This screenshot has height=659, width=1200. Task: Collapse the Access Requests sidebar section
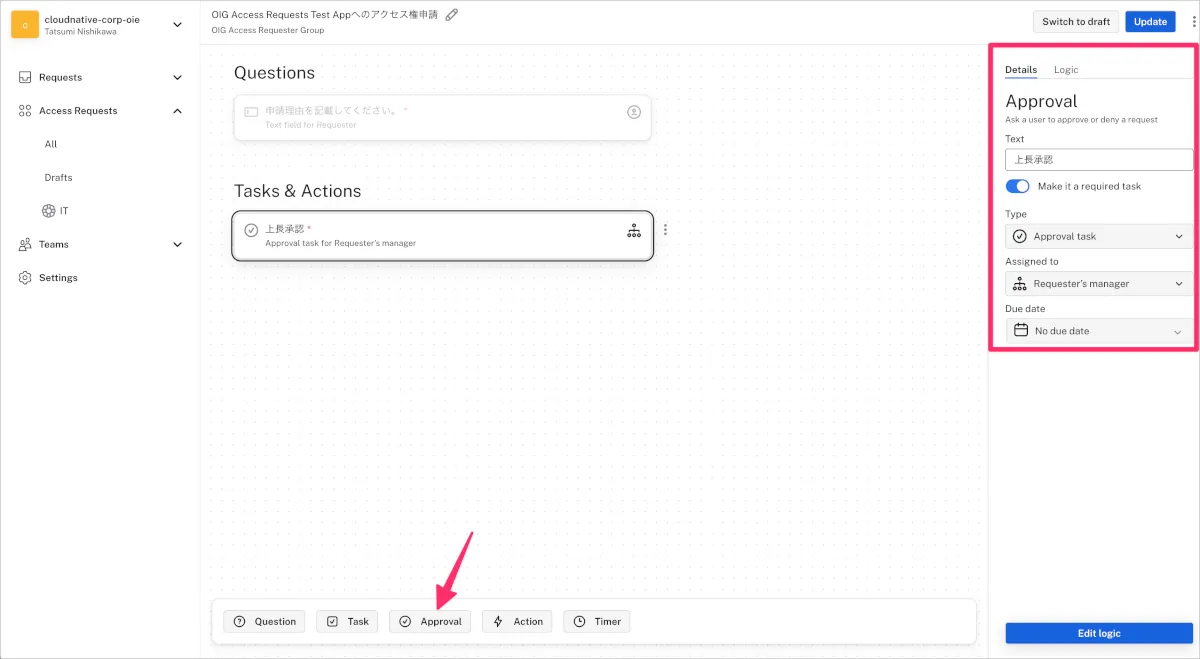pyautogui.click(x=177, y=111)
